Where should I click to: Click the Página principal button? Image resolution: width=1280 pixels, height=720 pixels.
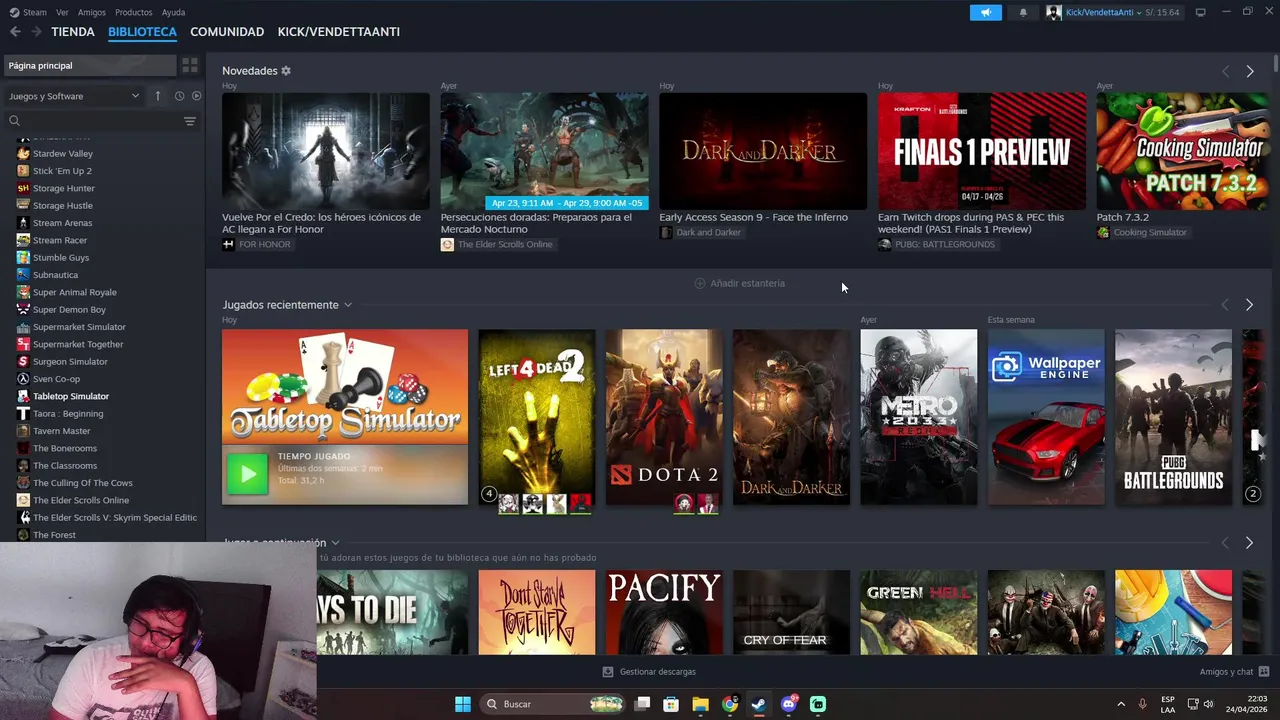tap(89, 65)
